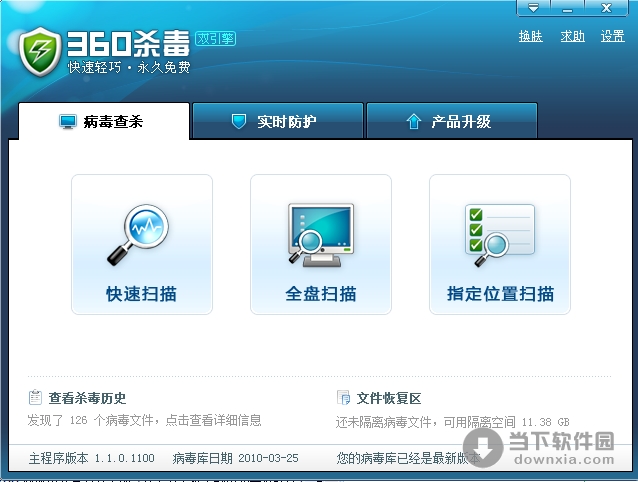
Task: Click the 双引擎 dual engine badge
Action: (215, 38)
